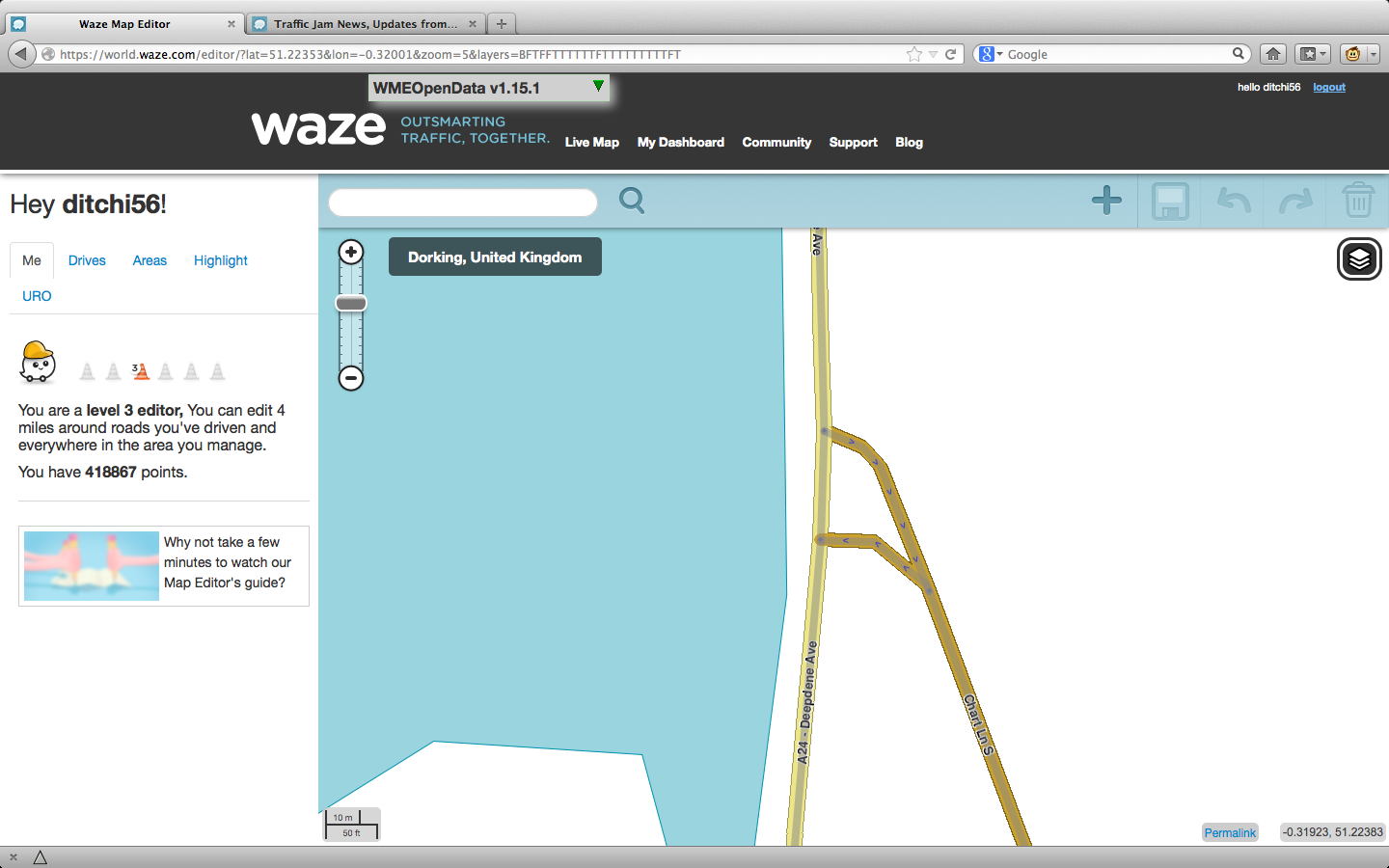This screenshot has width=1389, height=868.
Task: Open the Blog link
Action: click(909, 142)
